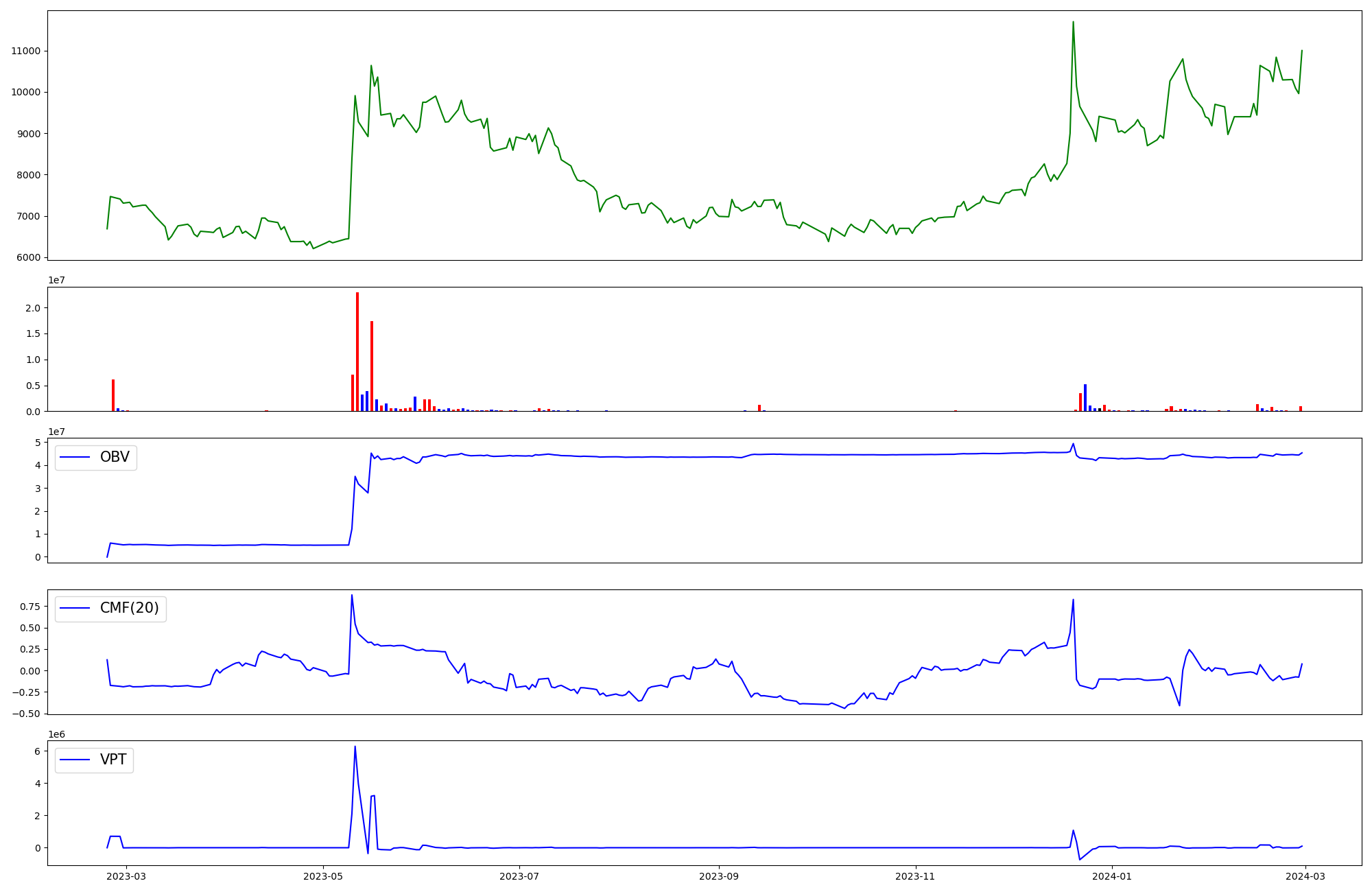This screenshot has height=892, width=1372.
Task: Click the 1e7 exponent label above volume chart
Action: [x=56, y=280]
